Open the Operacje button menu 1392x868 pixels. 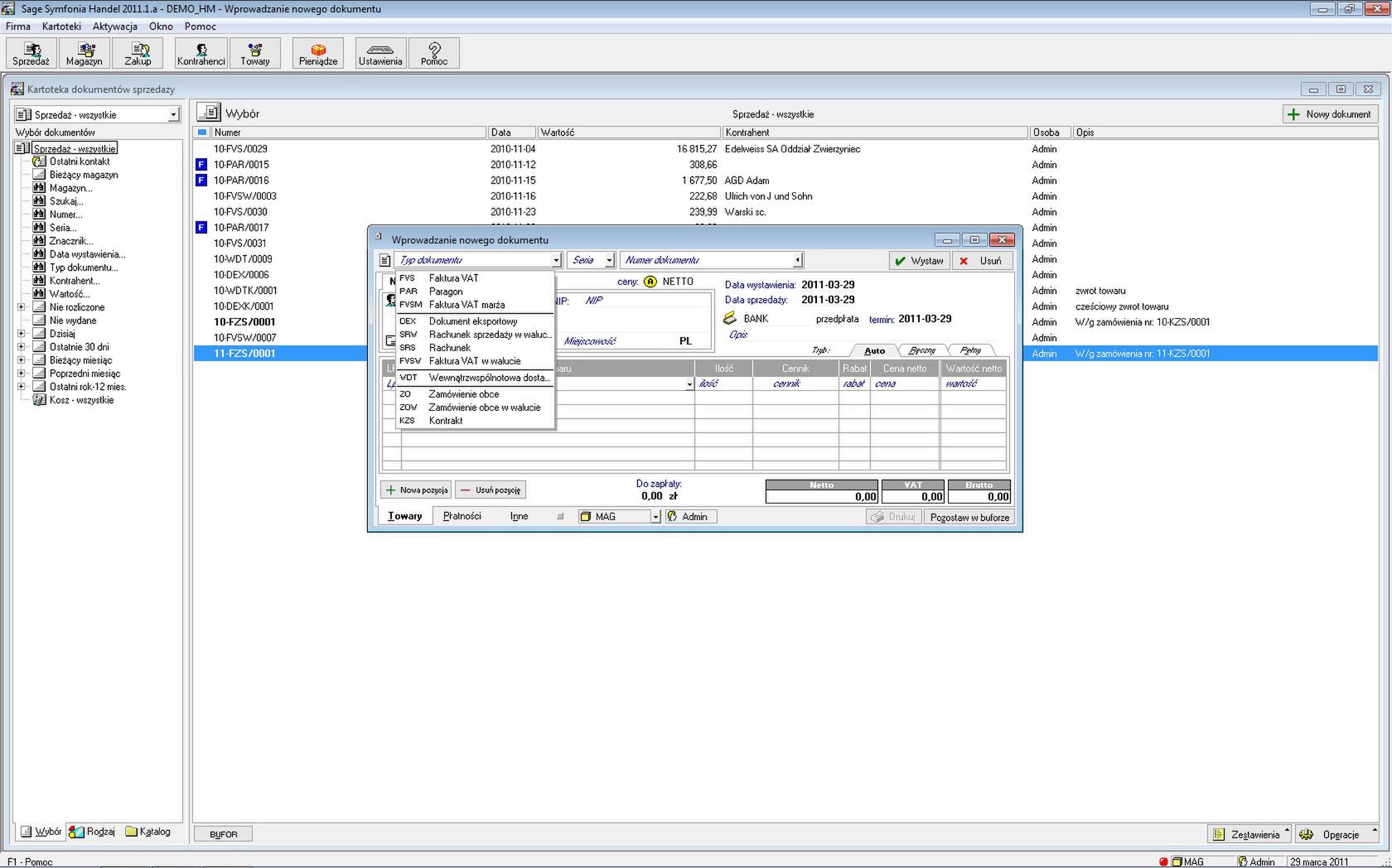(1336, 834)
